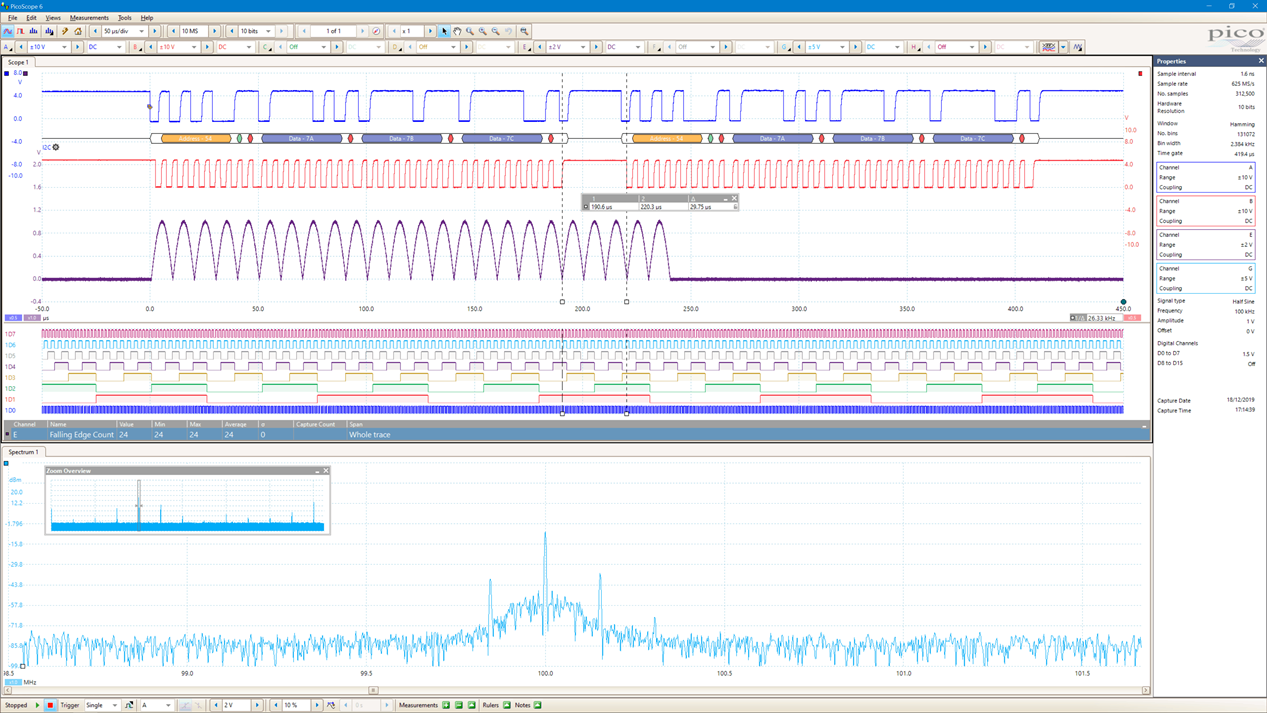Select the hand pan tool
The width and height of the screenshot is (1267, 713).
click(457, 31)
